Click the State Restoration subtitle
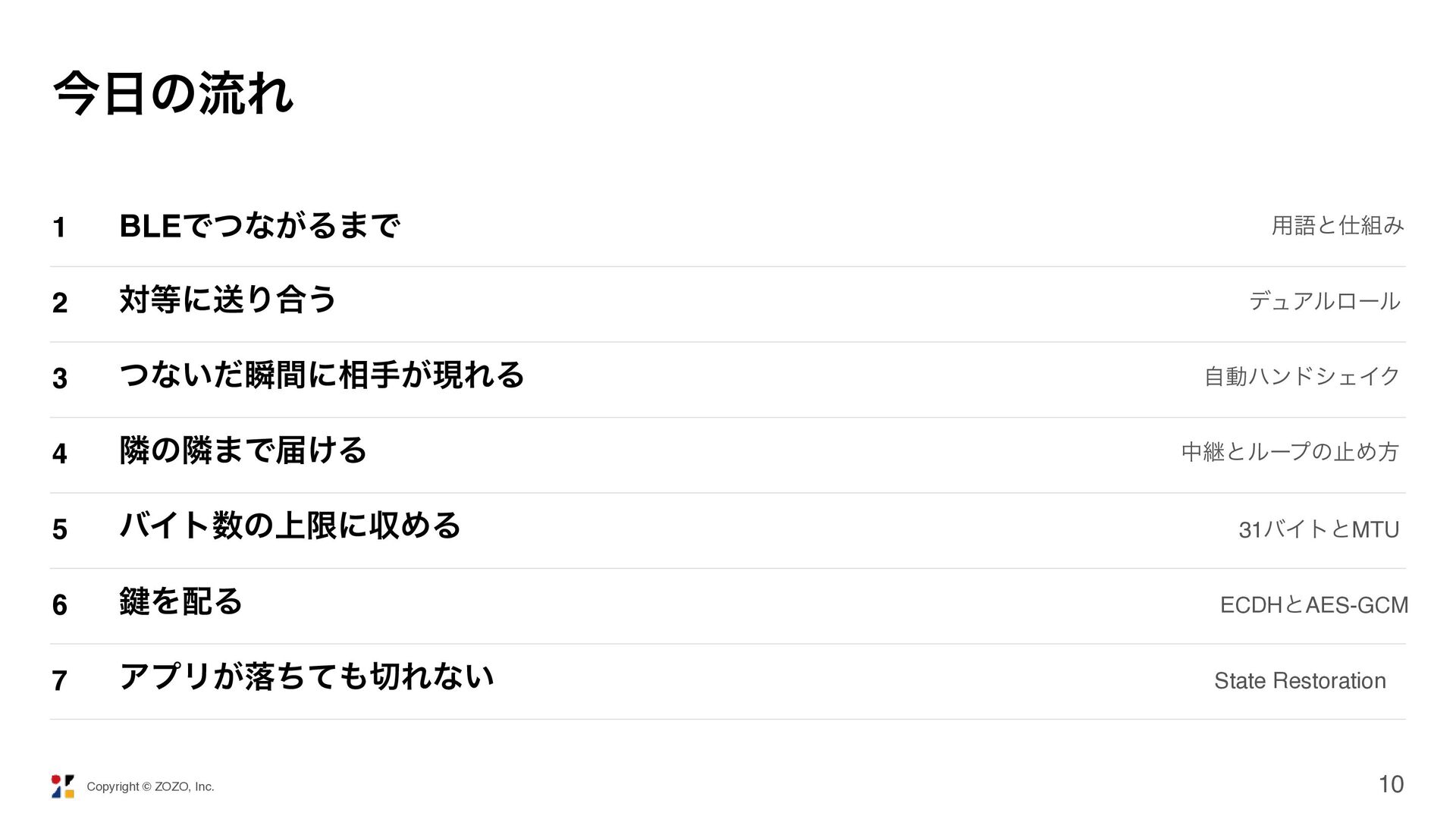This screenshot has width=1456, height=819. point(1300,680)
